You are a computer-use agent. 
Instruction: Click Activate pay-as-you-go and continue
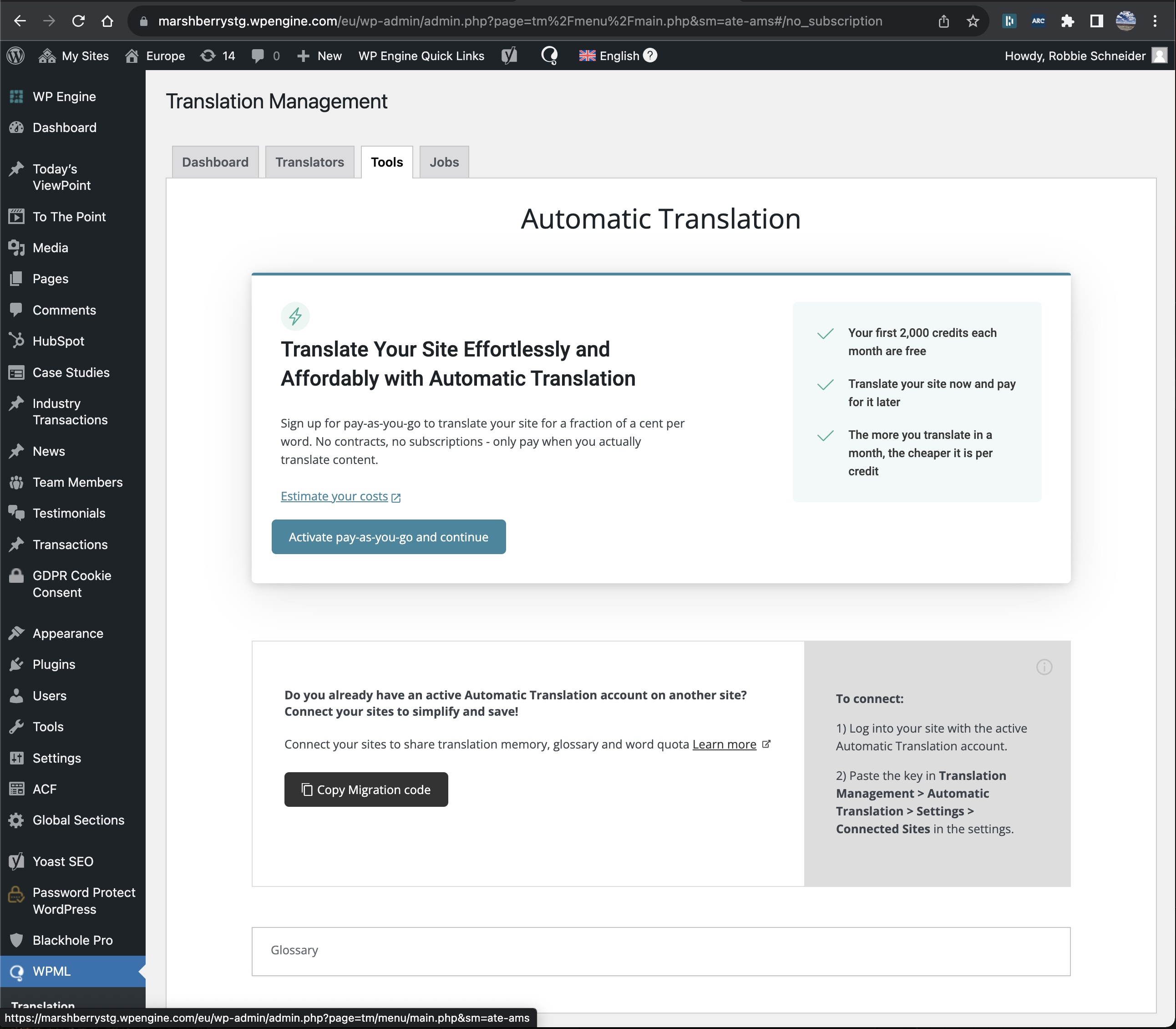pos(389,537)
